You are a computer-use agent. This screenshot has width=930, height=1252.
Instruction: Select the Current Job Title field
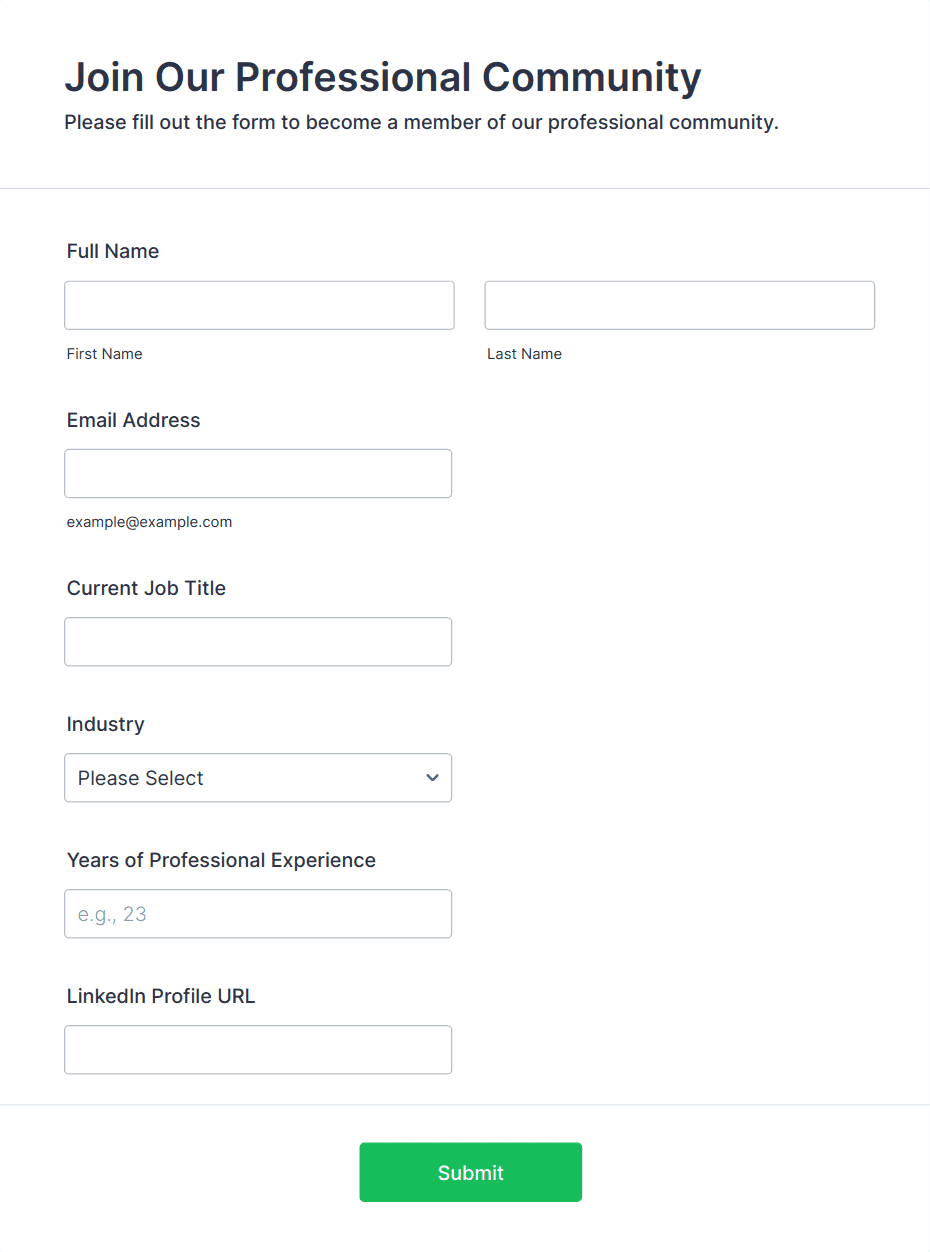point(258,641)
